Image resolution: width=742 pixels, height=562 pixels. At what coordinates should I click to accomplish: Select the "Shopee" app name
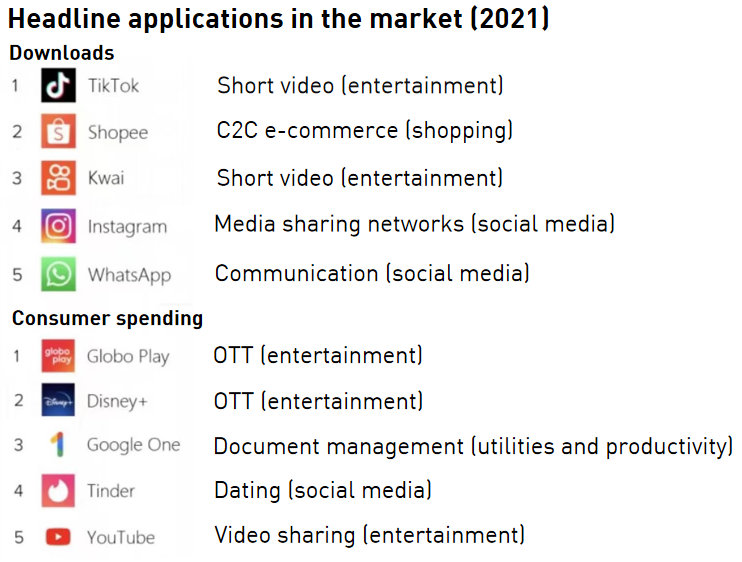pos(118,132)
